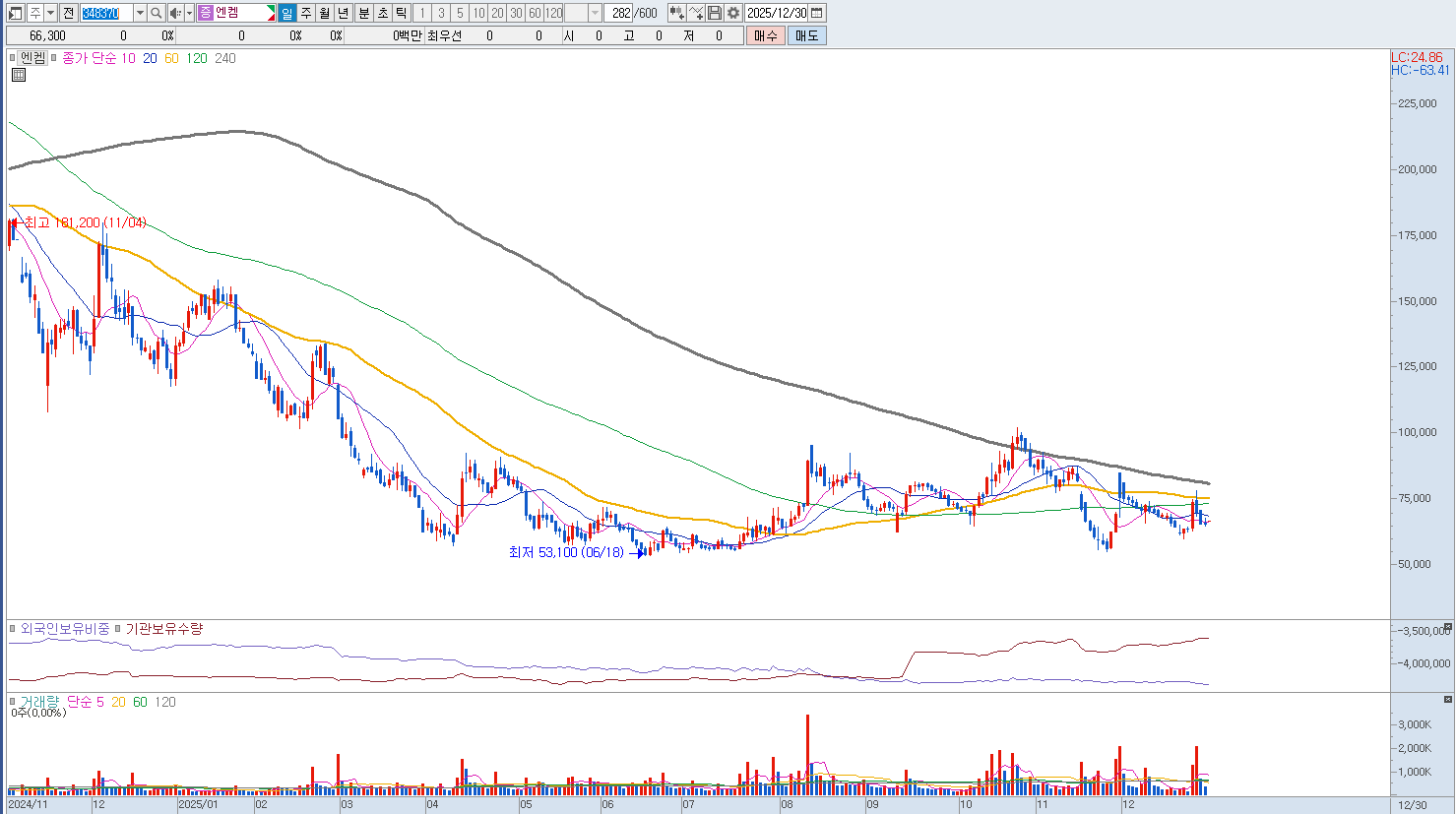Switch to monthly 월 chart period

tap(325, 13)
